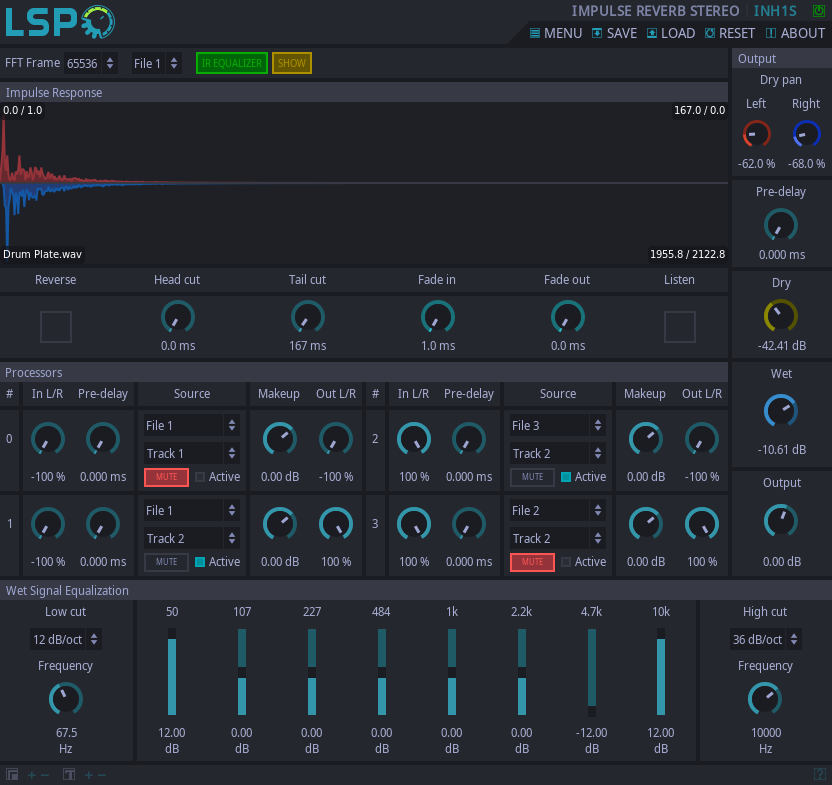The height and width of the screenshot is (785, 832).
Task: Click RESET in the header bar
Action: (730, 33)
